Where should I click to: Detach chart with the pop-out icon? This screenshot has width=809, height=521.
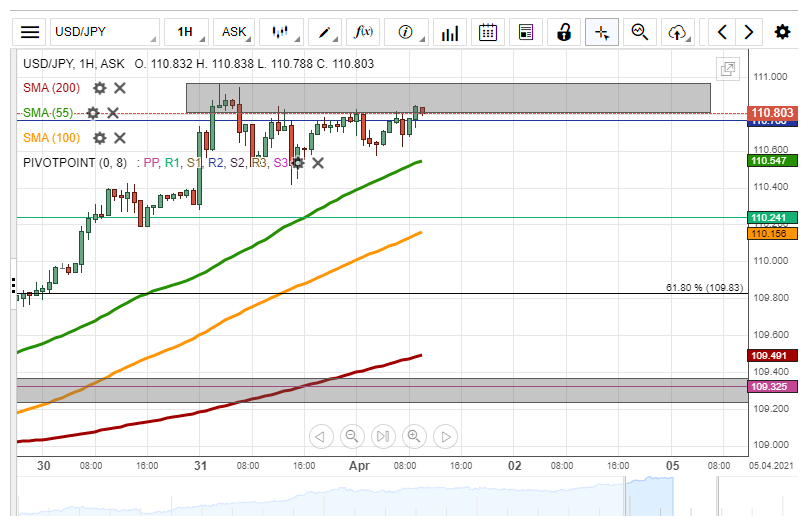[x=727, y=69]
